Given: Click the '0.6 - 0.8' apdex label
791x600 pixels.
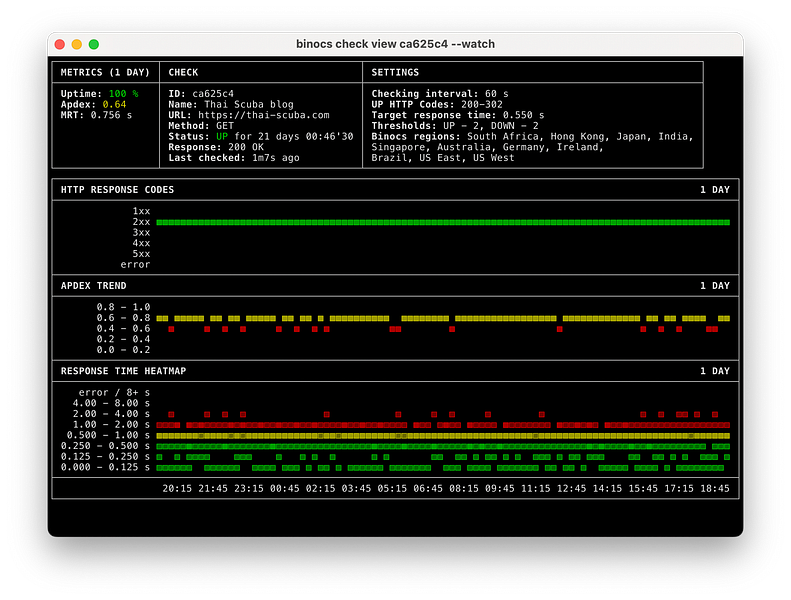Looking at the screenshot, I should 123,317.
